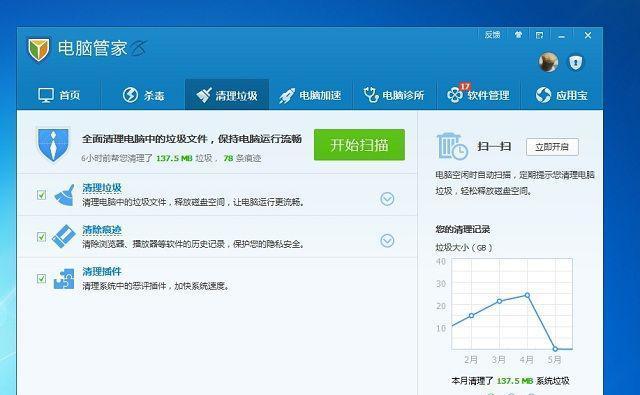Open the 软件管理 tab
Image resolution: width=640 pixels, height=395 pixels.
click(x=478, y=95)
